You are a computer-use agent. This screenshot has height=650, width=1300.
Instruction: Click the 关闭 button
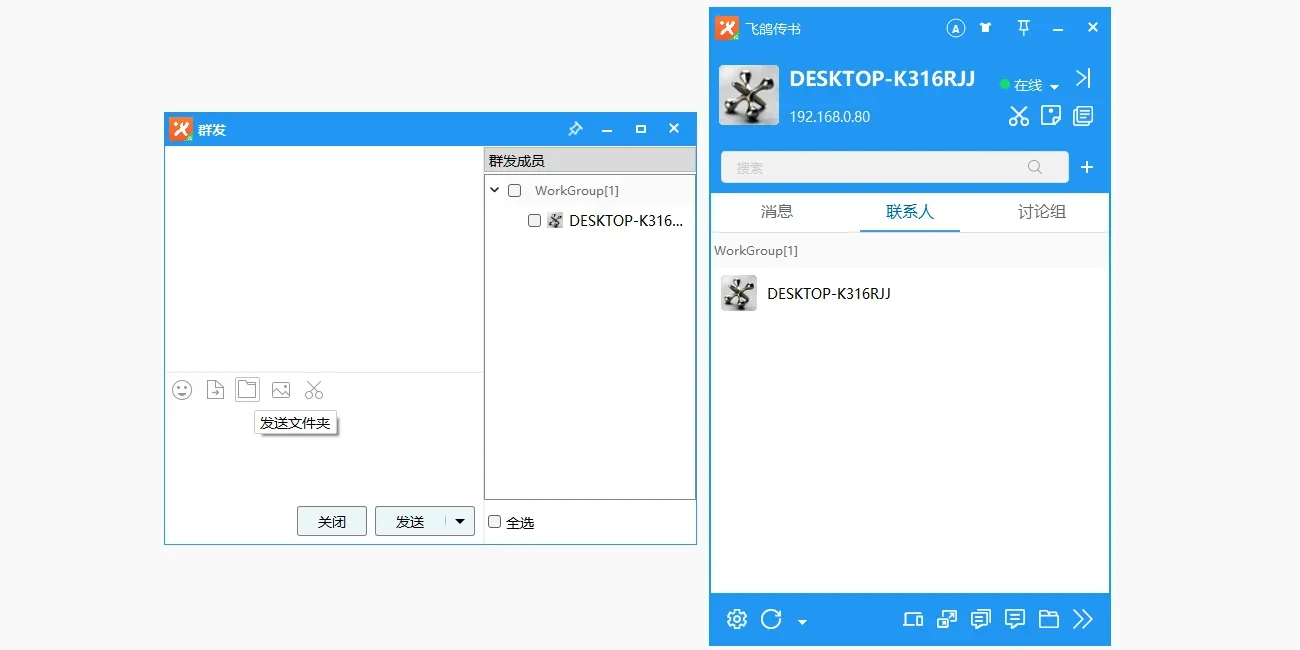click(332, 521)
